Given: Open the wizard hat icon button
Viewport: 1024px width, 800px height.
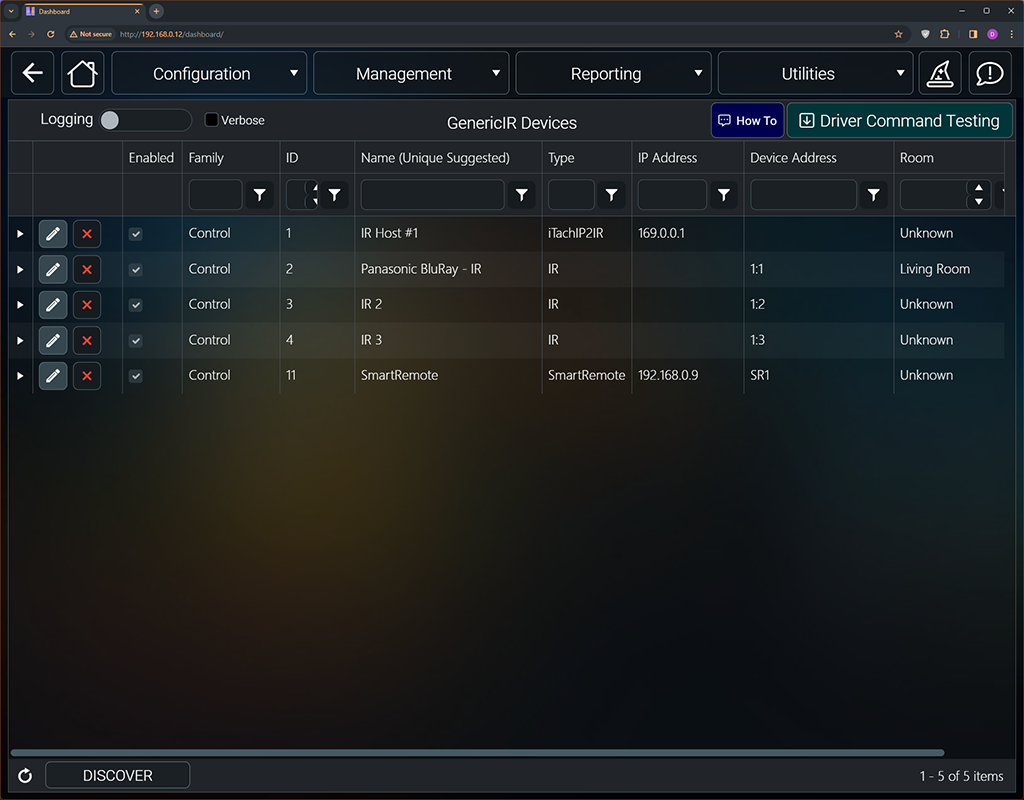Looking at the screenshot, I should click(940, 73).
